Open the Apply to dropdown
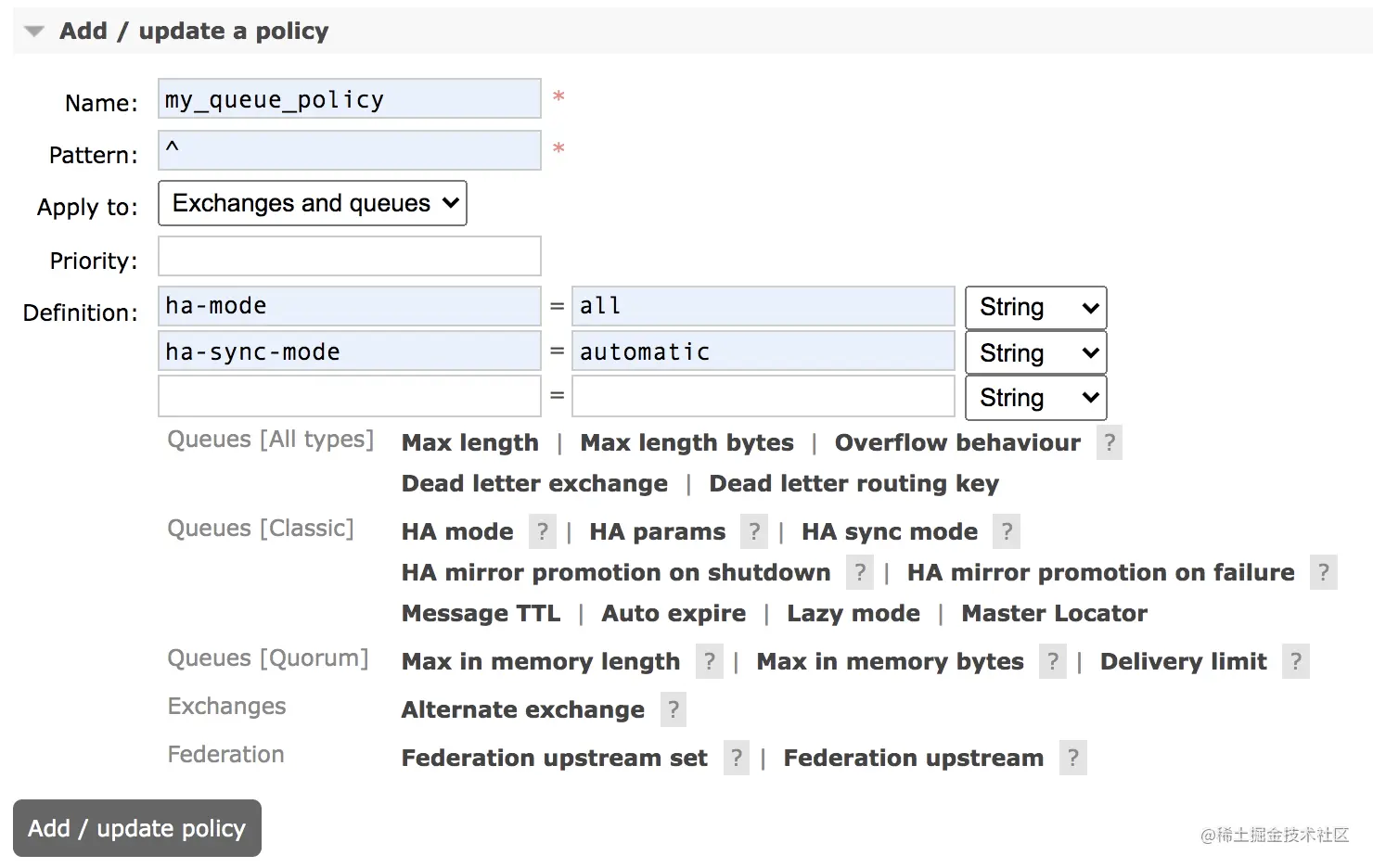 [313, 204]
